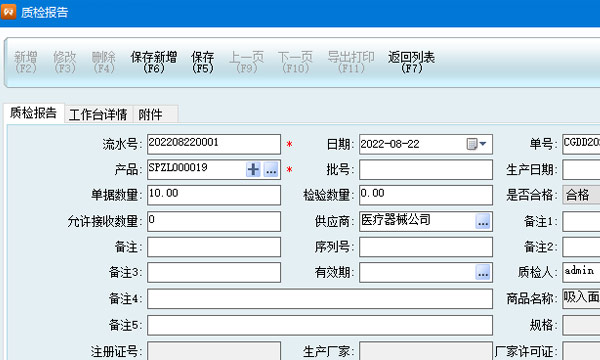600x360 pixels.
Task: Open the 附件 tab
Action: click(x=150, y=114)
